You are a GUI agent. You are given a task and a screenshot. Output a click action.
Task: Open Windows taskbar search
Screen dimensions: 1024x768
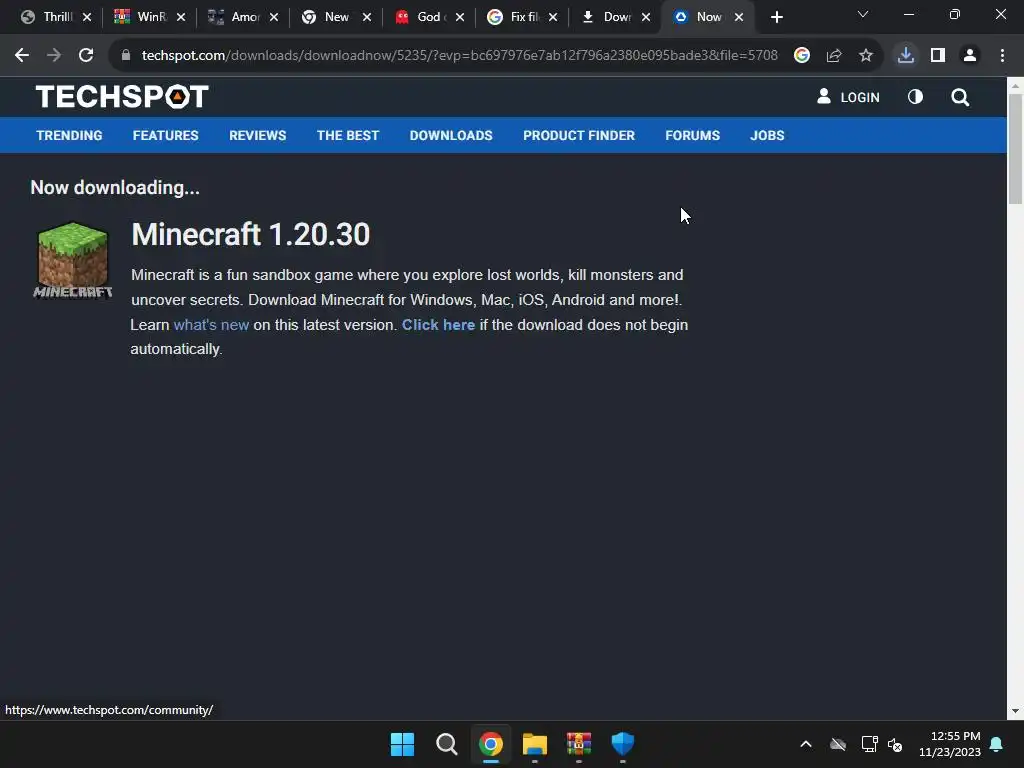click(x=447, y=744)
